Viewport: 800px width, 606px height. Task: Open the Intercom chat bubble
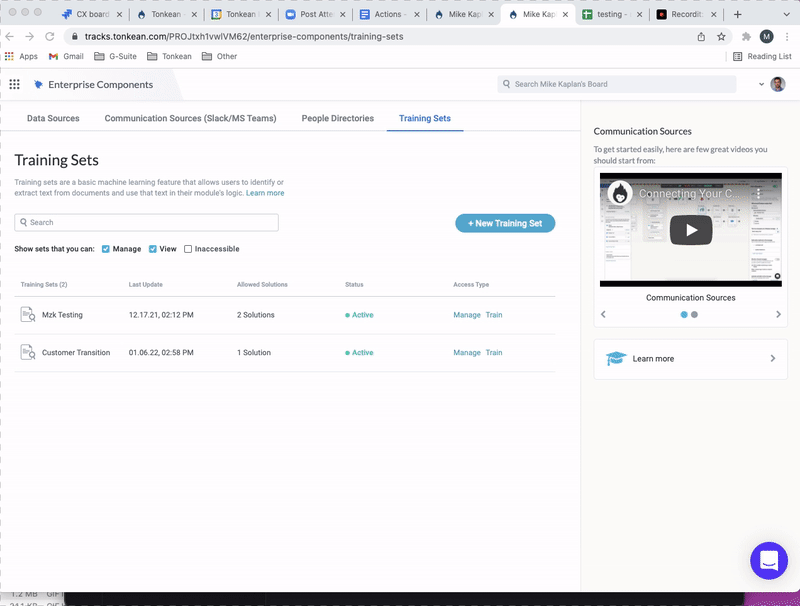(x=768, y=561)
